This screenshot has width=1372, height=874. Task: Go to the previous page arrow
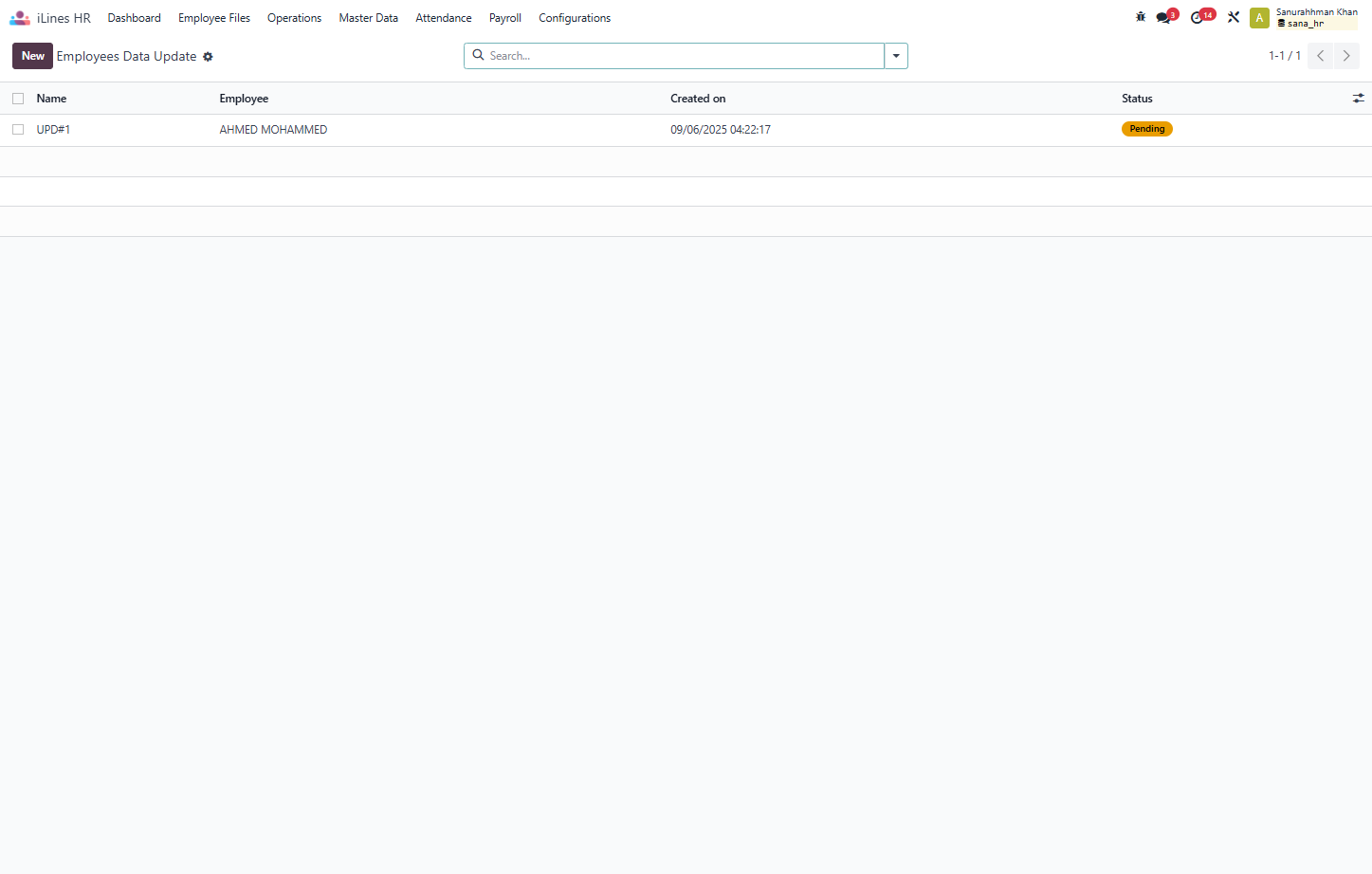(1320, 56)
